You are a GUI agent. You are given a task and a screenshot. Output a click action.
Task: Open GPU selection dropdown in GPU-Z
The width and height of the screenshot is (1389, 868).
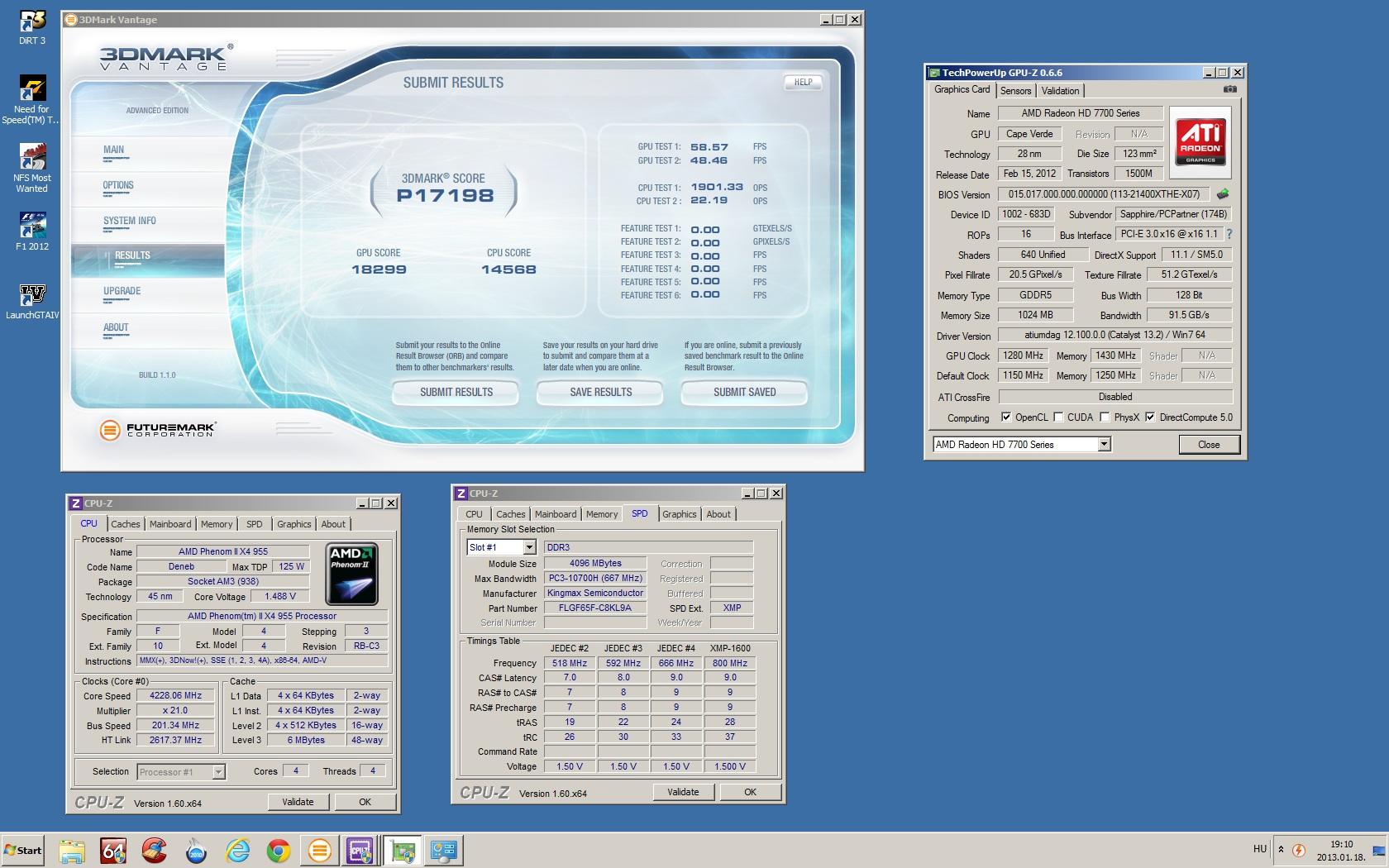click(1104, 445)
